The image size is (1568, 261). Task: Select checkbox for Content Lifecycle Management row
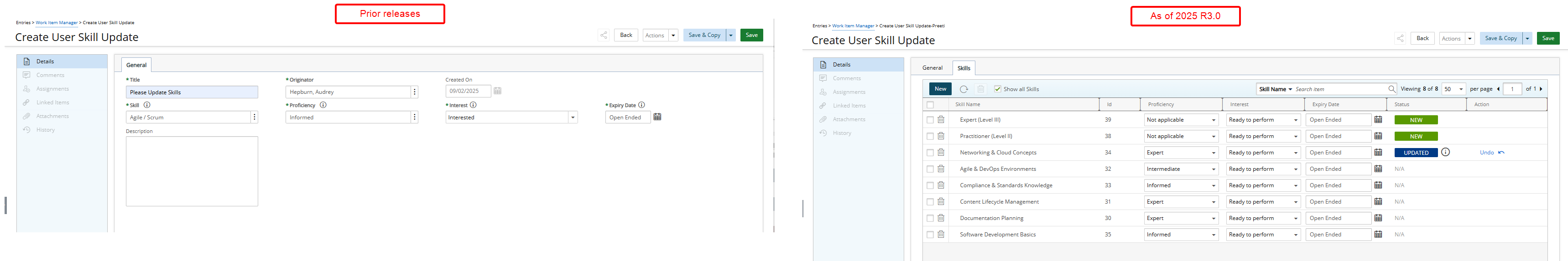click(930, 203)
